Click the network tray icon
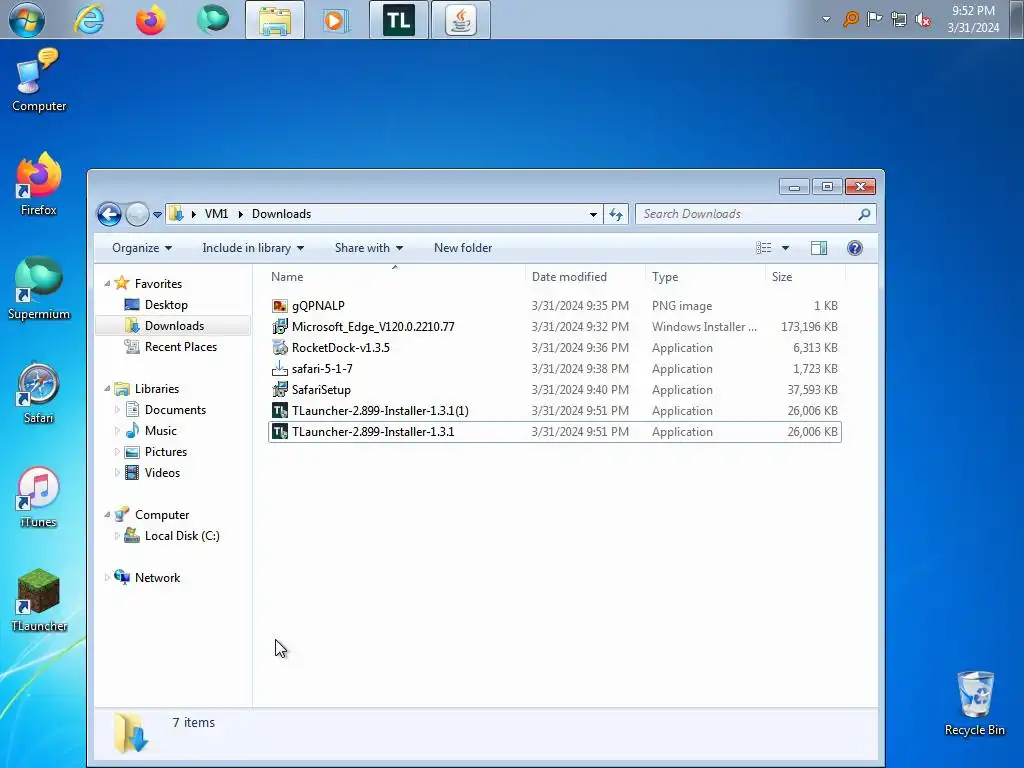 [899, 20]
